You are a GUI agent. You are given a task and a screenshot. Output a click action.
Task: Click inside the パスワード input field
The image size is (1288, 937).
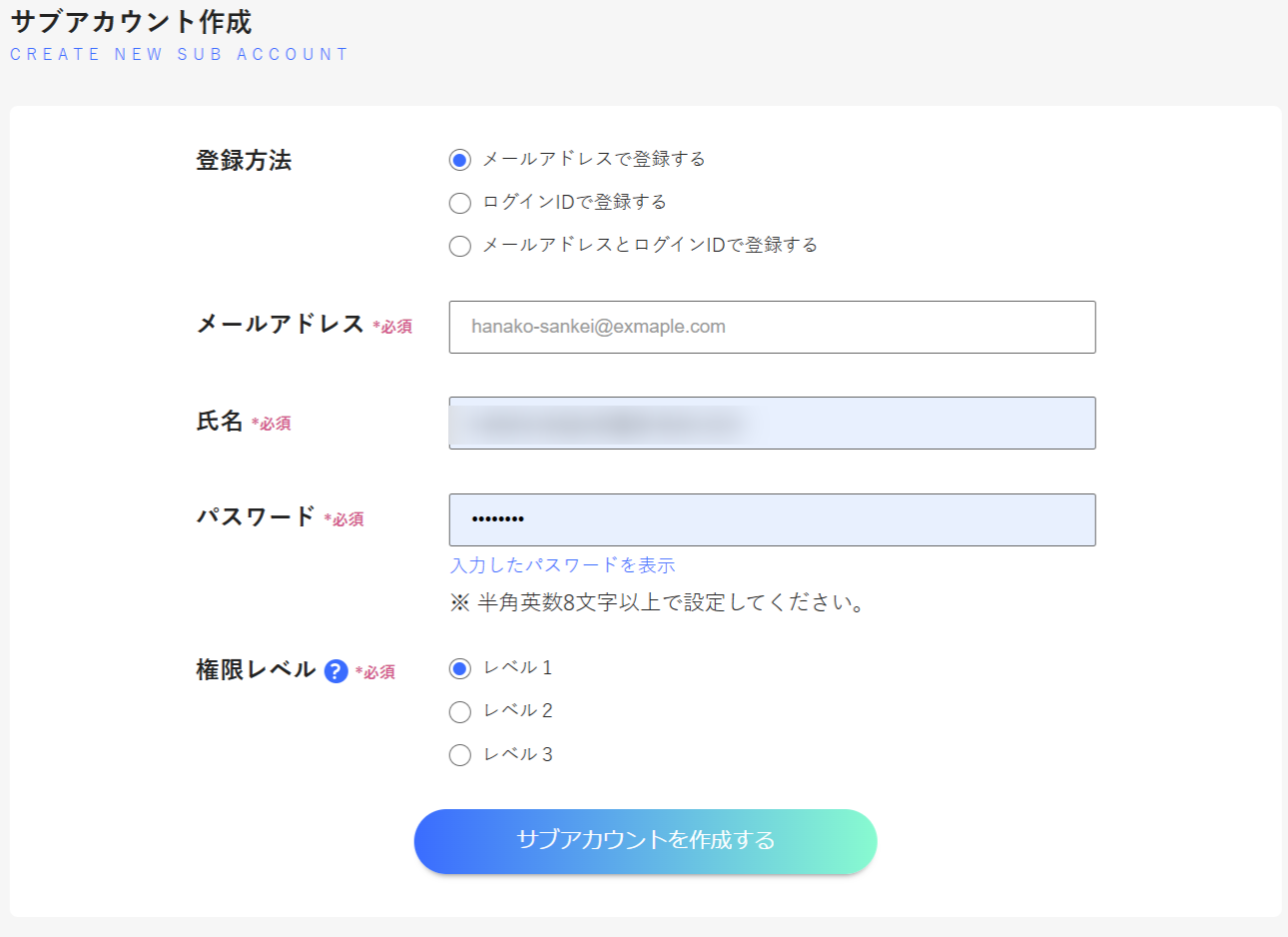tap(772, 519)
